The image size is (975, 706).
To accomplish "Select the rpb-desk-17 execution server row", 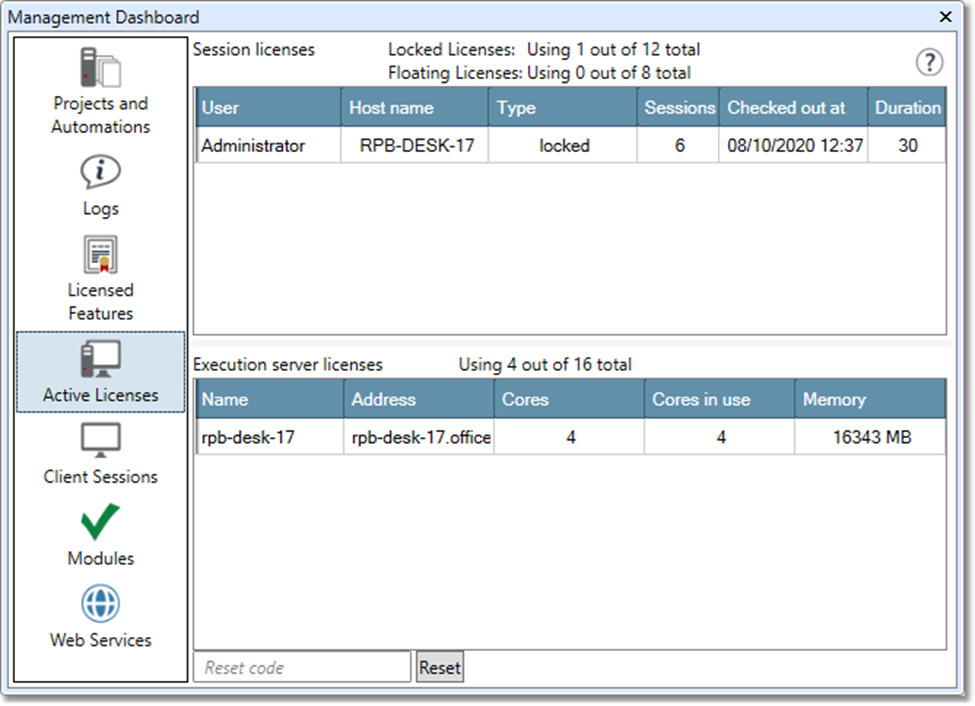I will pyautogui.click(x=248, y=437).
